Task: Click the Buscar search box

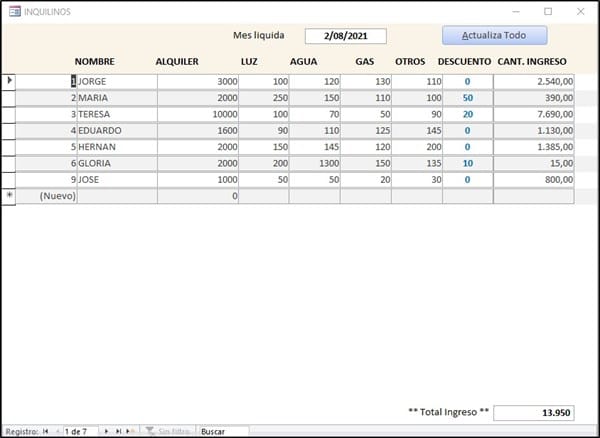Action: point(222,431)
